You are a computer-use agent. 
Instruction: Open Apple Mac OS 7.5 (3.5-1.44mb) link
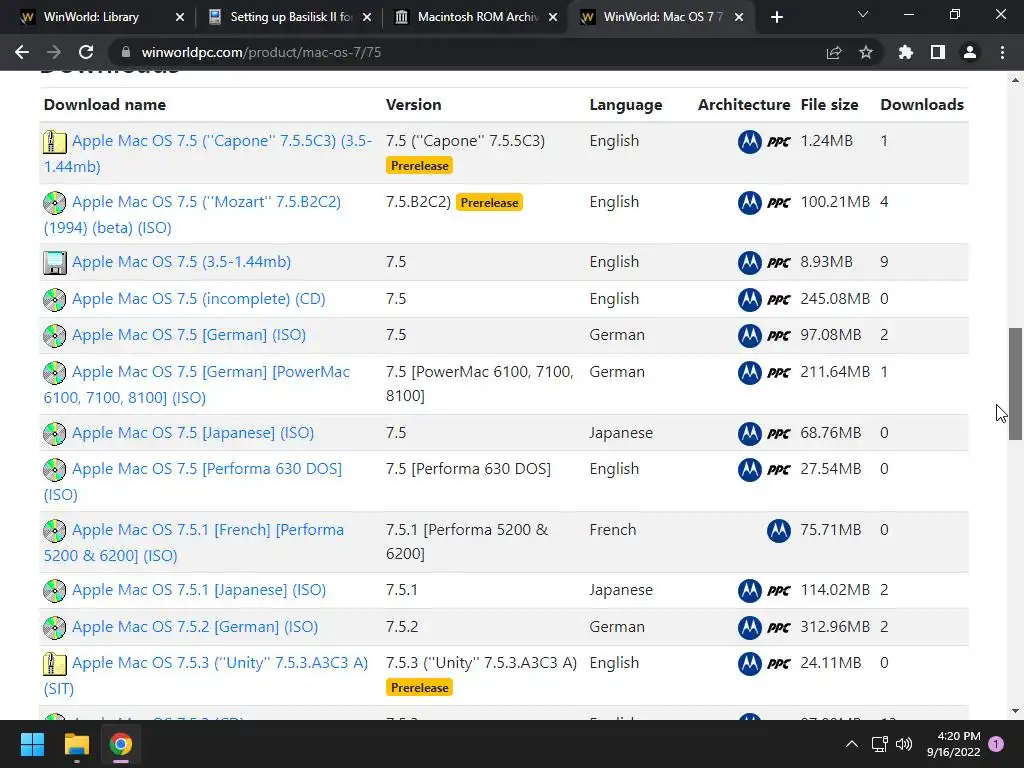coord(182,262)
